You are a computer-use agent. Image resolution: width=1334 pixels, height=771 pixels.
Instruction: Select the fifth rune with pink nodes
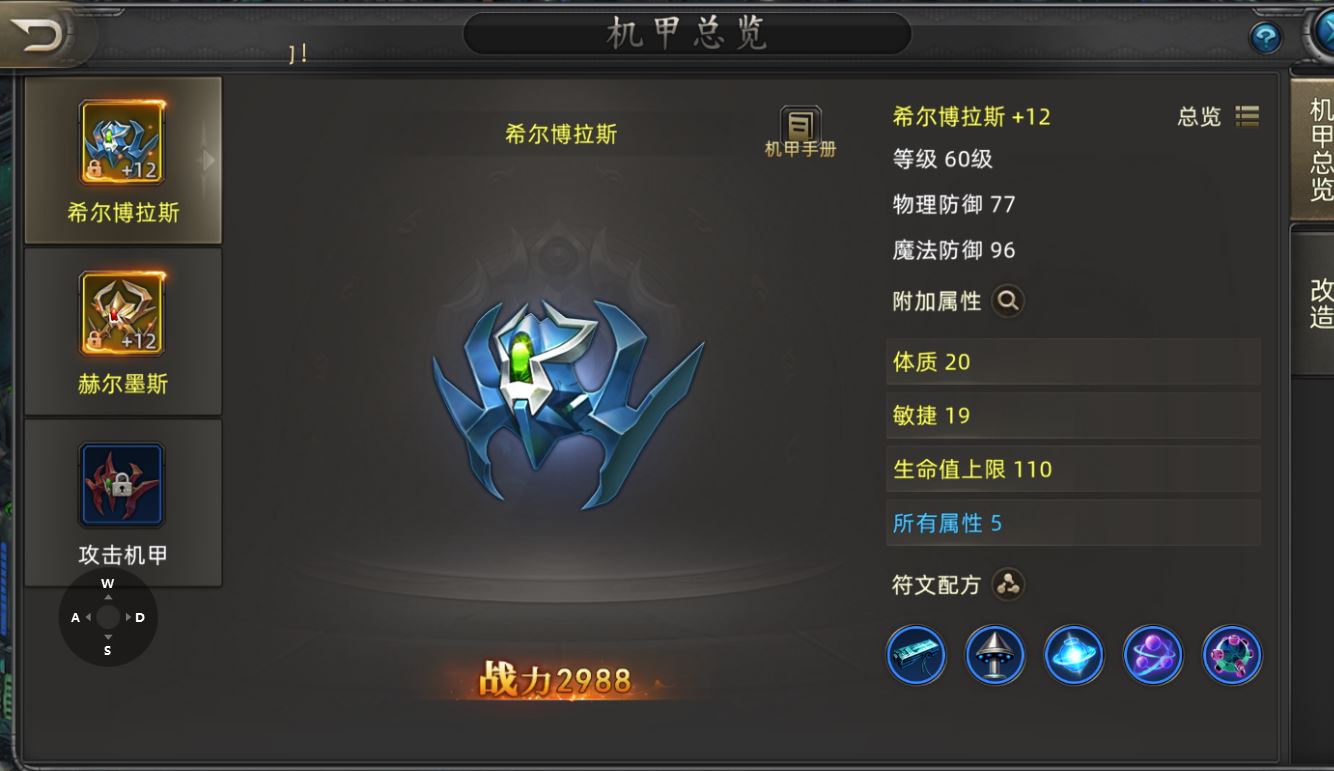pyautogui.click(x=1232, y=656)
